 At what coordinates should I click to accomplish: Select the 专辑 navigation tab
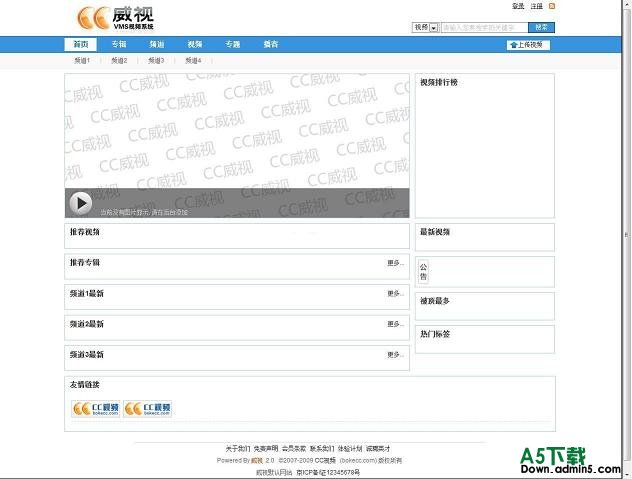[x=119, y=44]
